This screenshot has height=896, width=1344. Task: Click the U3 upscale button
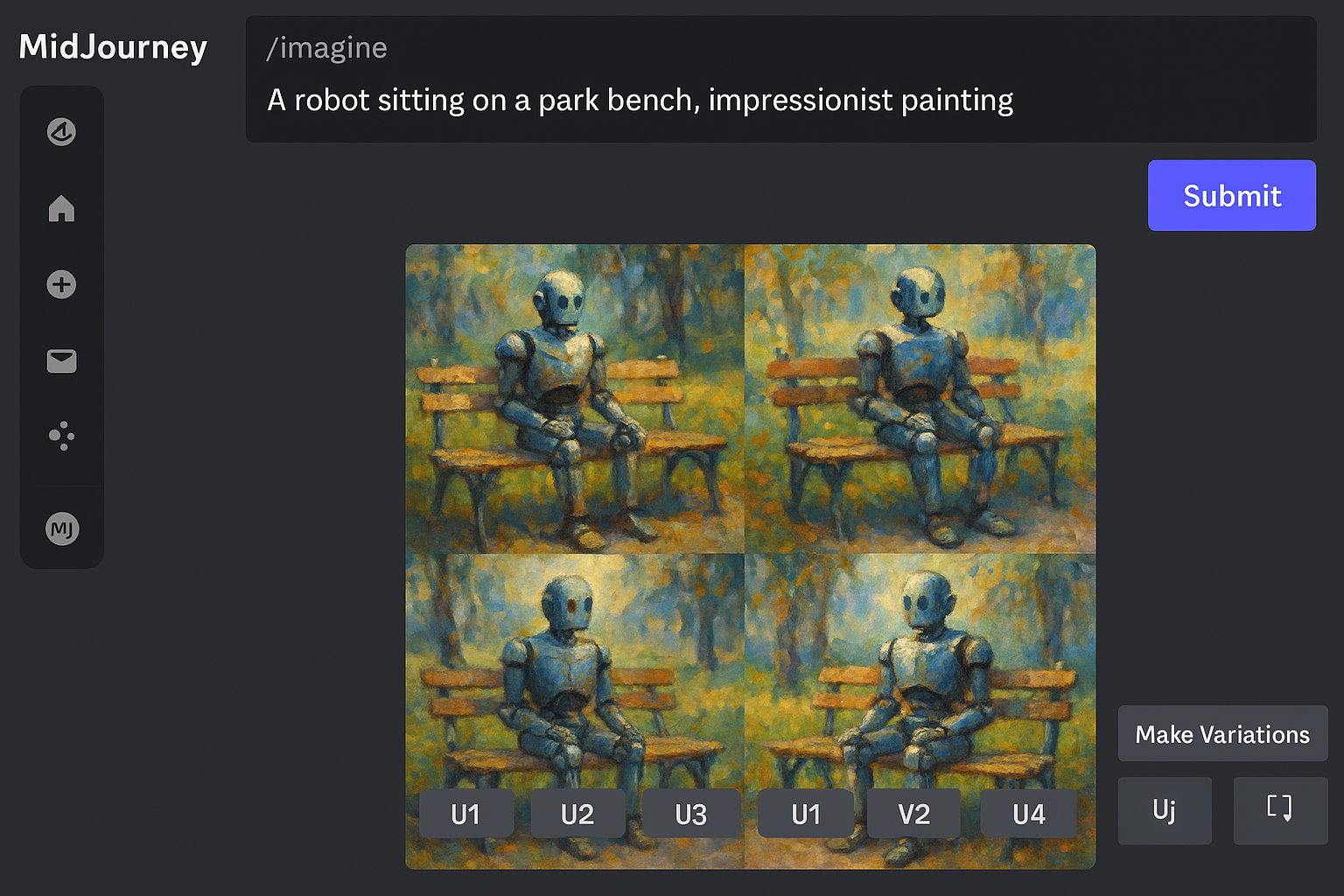[691, 814]
